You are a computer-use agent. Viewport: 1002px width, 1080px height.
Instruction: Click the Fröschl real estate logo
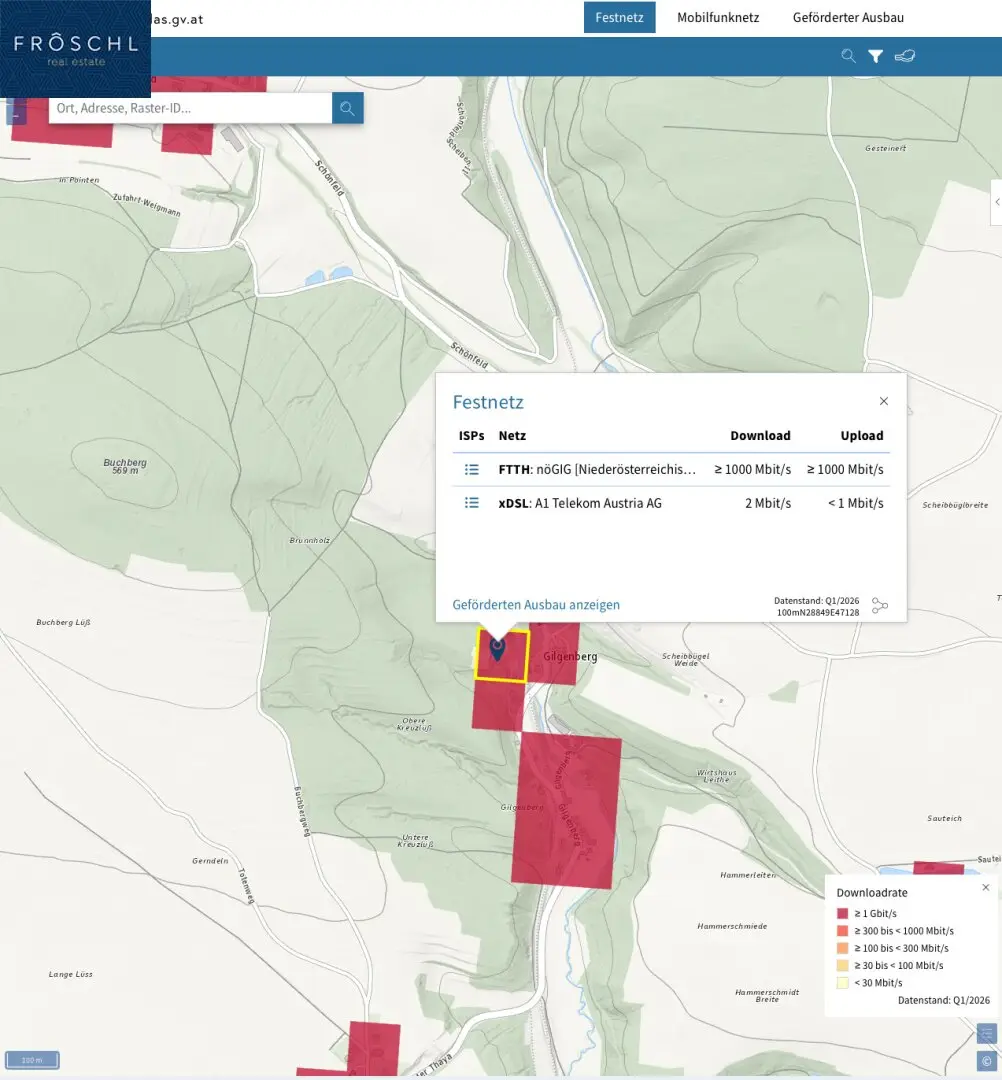[76, 50]
